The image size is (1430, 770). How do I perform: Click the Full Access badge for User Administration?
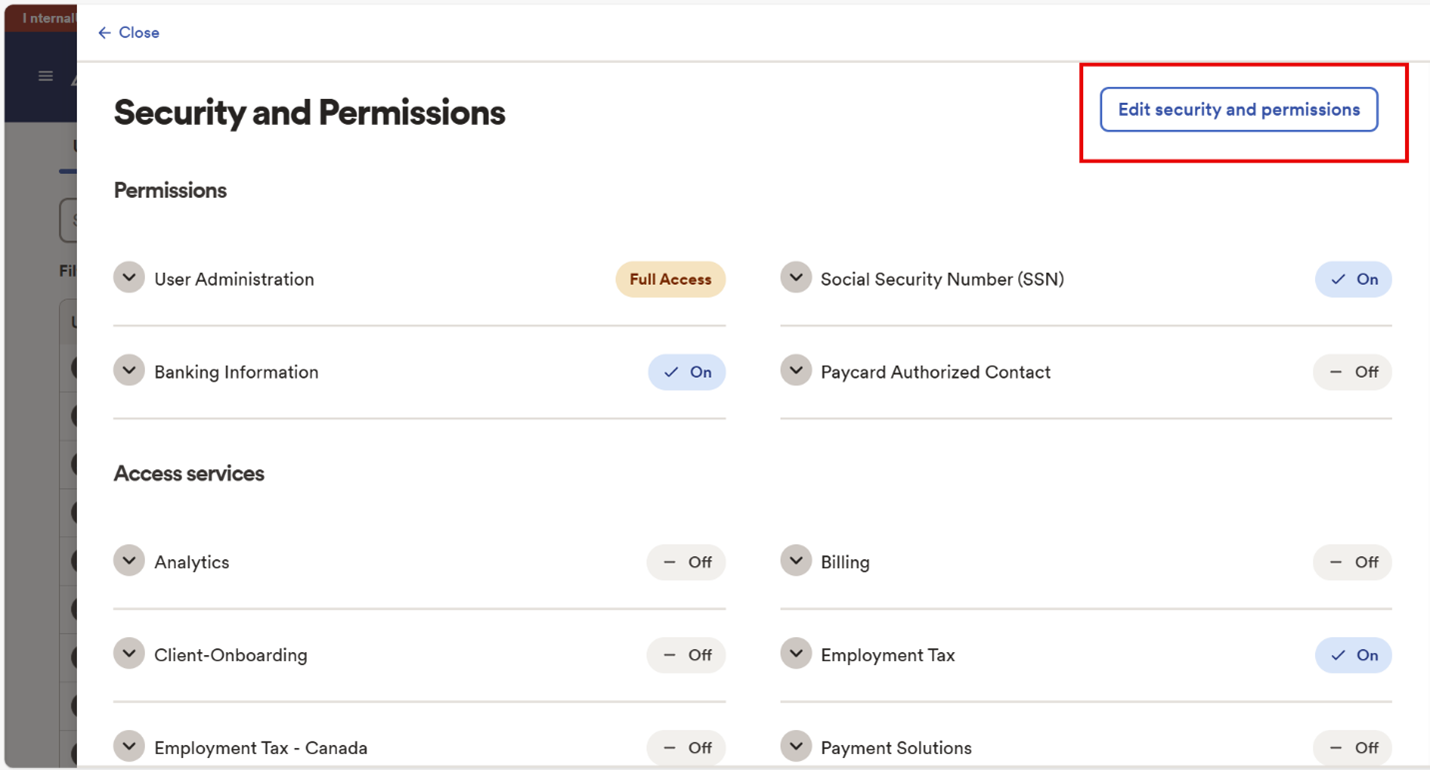point(671,279)
